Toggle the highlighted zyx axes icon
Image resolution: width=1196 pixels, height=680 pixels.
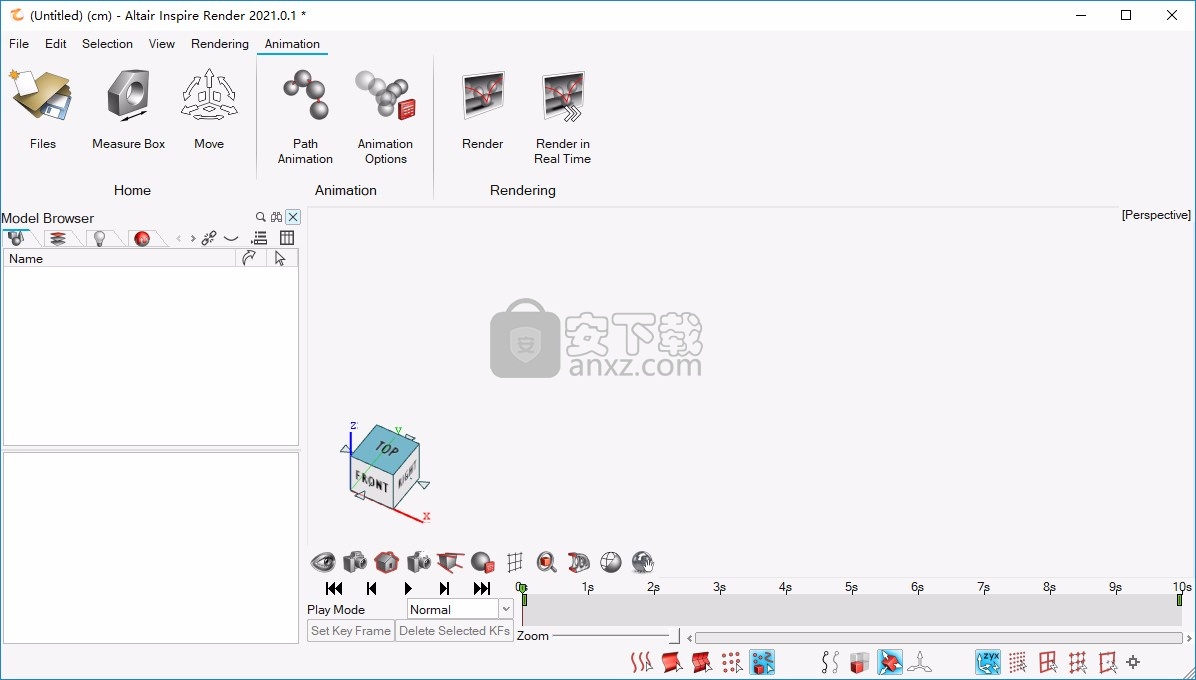[988, 662]
